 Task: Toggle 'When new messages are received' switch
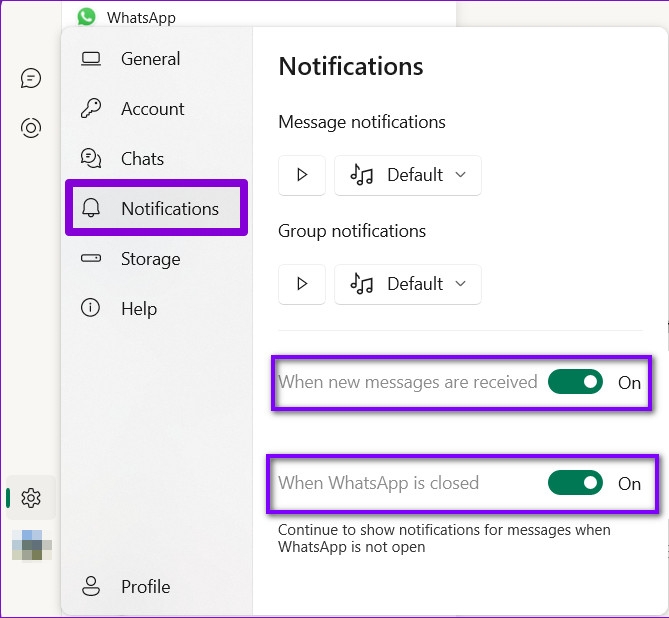[x=575, y=382]
